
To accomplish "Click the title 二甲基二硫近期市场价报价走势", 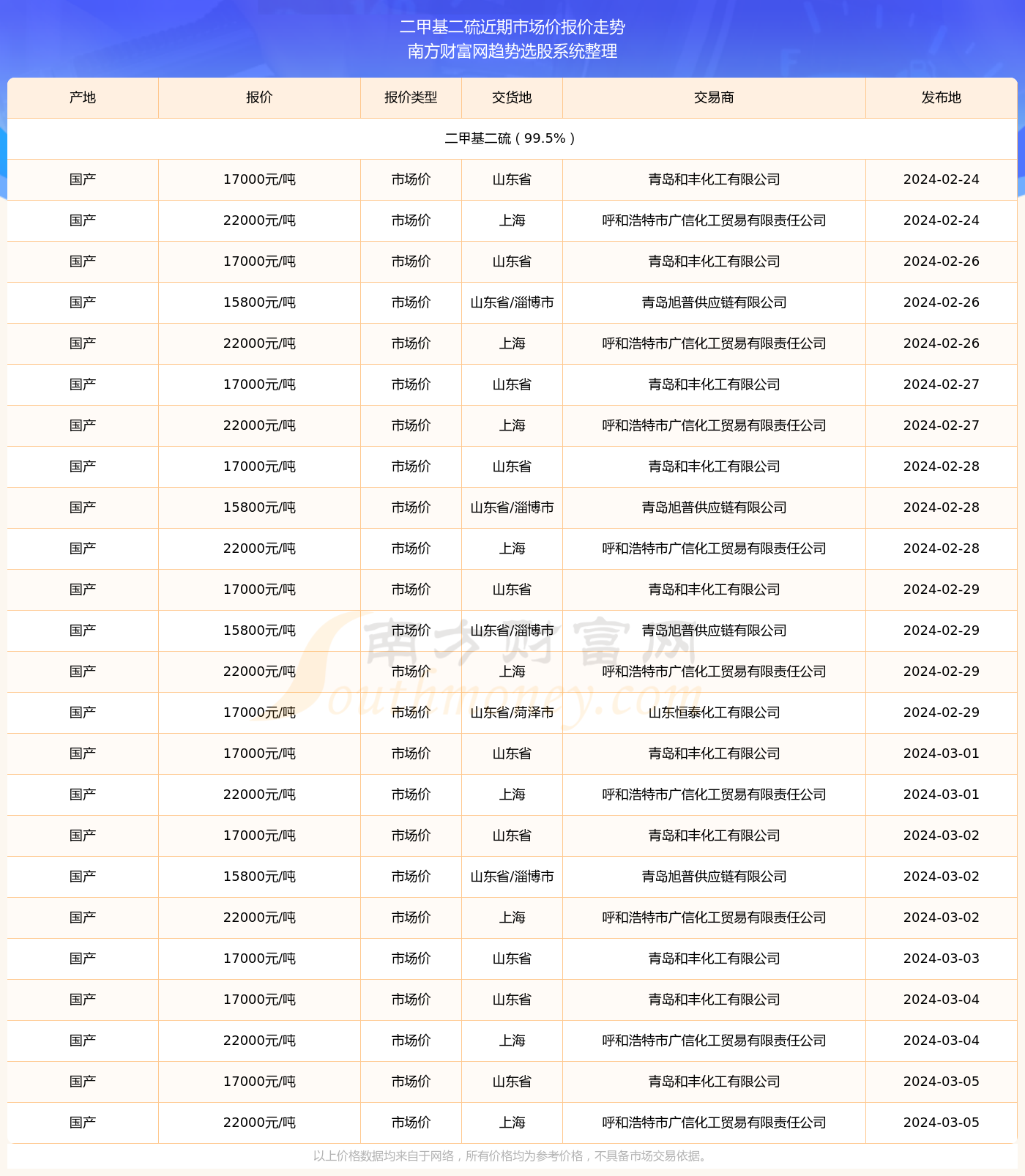I will point(512,27).
